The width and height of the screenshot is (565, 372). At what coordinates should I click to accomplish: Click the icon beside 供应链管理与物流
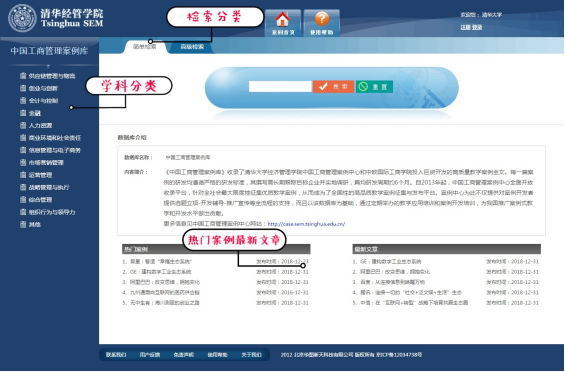click(x=23, y=76)
